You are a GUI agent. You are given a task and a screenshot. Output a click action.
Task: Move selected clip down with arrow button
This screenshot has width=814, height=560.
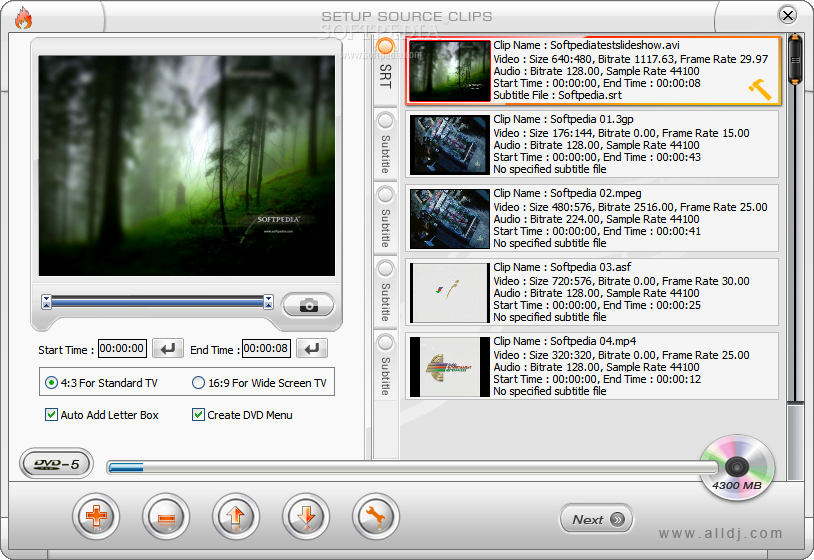click(x=306, y=517)
